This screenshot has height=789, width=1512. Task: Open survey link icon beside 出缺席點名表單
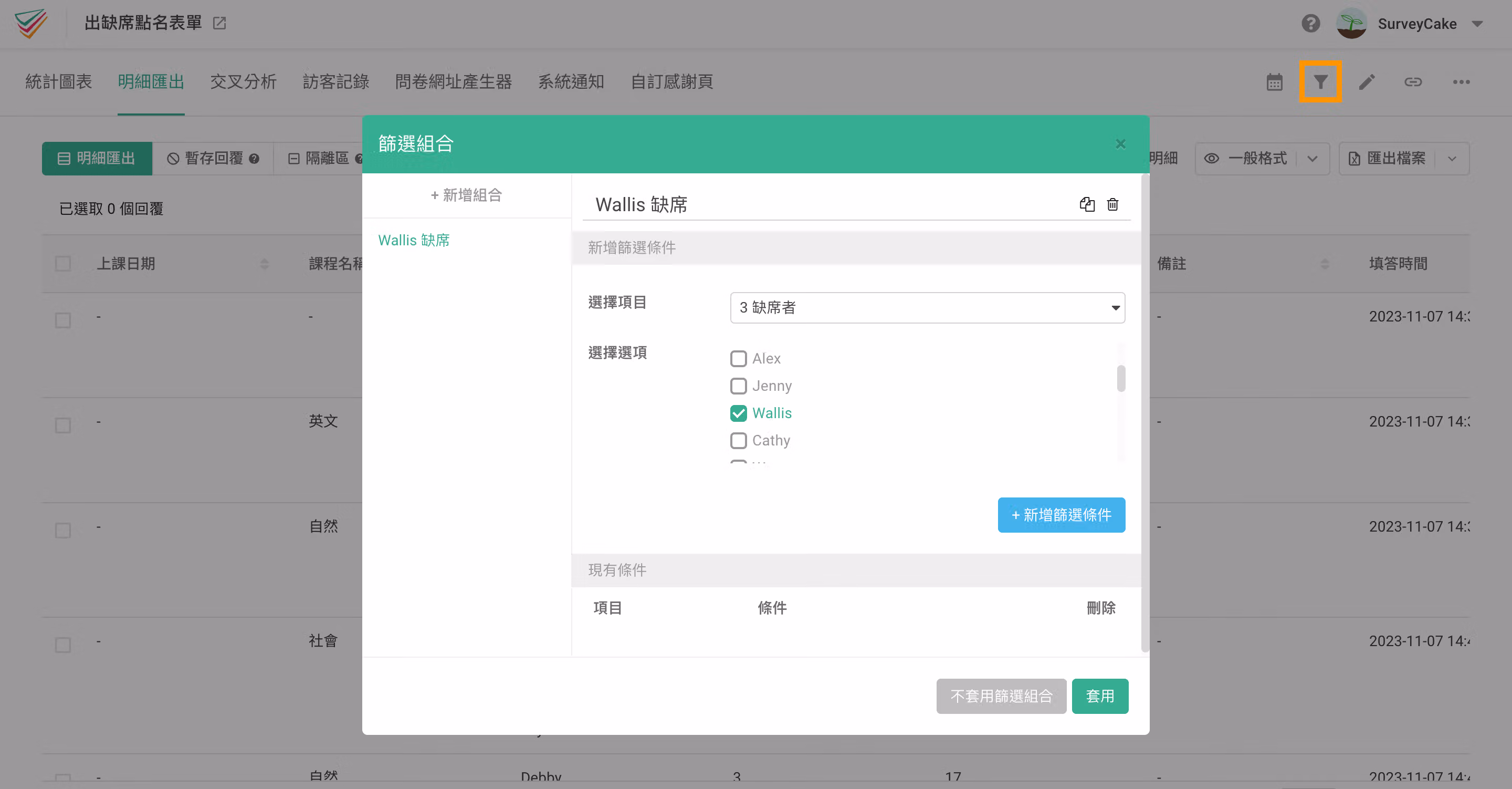(x=219, y=24)
